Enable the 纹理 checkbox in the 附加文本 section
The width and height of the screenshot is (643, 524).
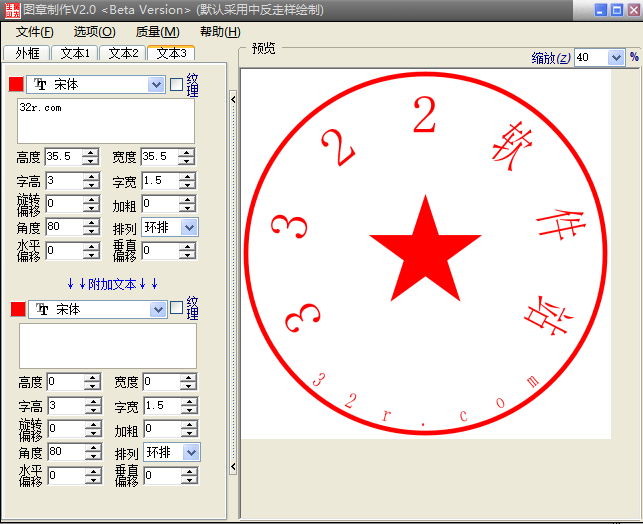177,309
